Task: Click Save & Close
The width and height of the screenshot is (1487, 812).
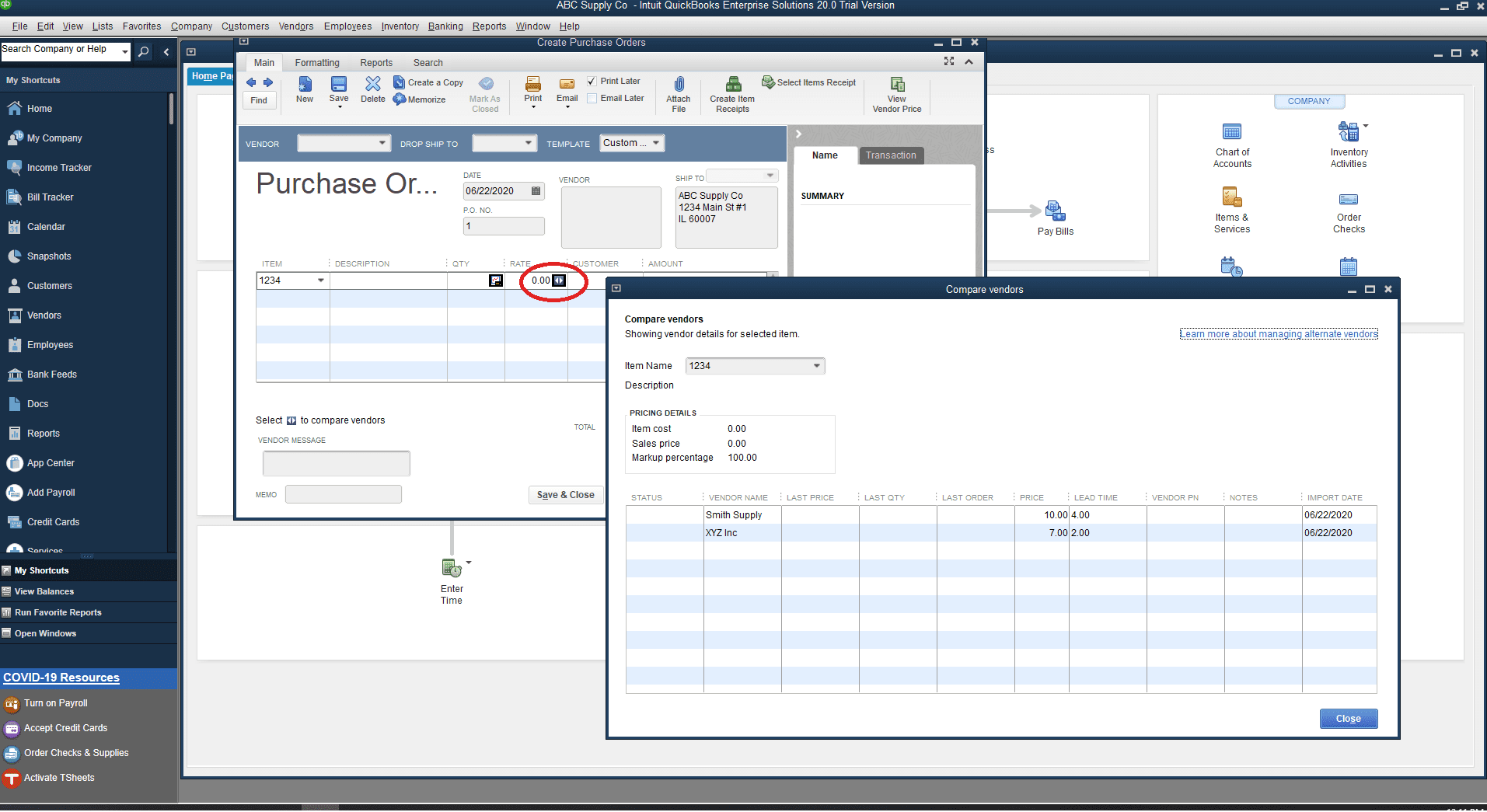Action: tap(565, 494)
